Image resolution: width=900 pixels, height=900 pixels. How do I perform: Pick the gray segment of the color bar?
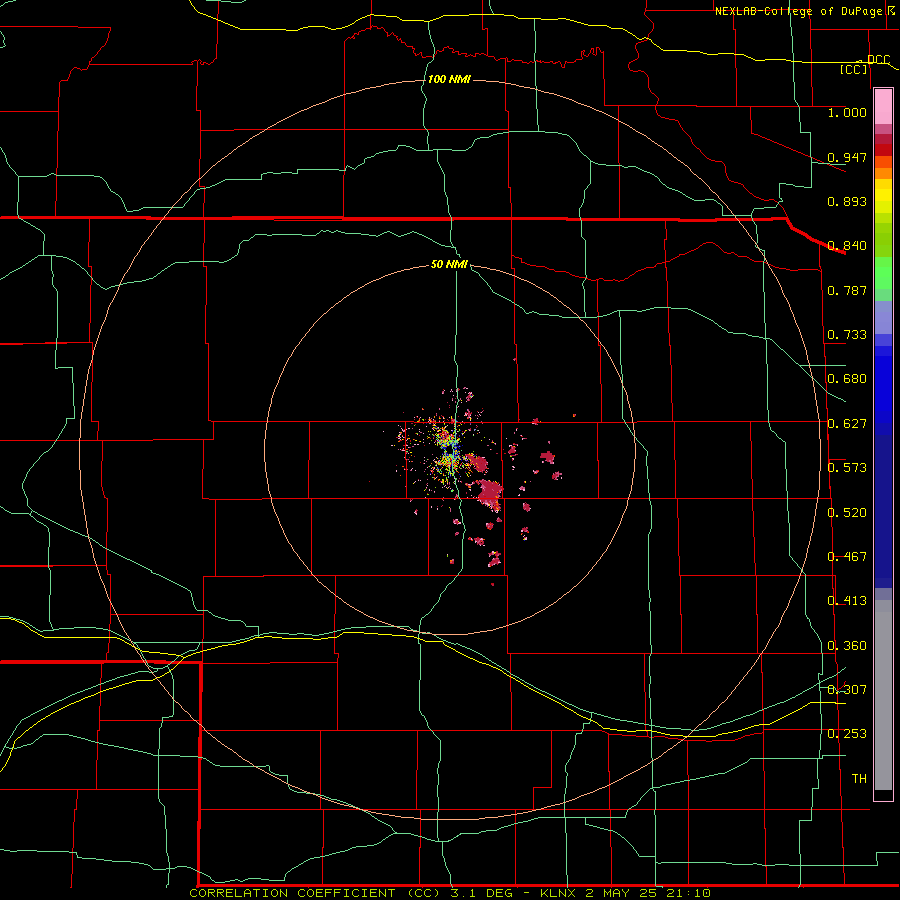[883, 695]
